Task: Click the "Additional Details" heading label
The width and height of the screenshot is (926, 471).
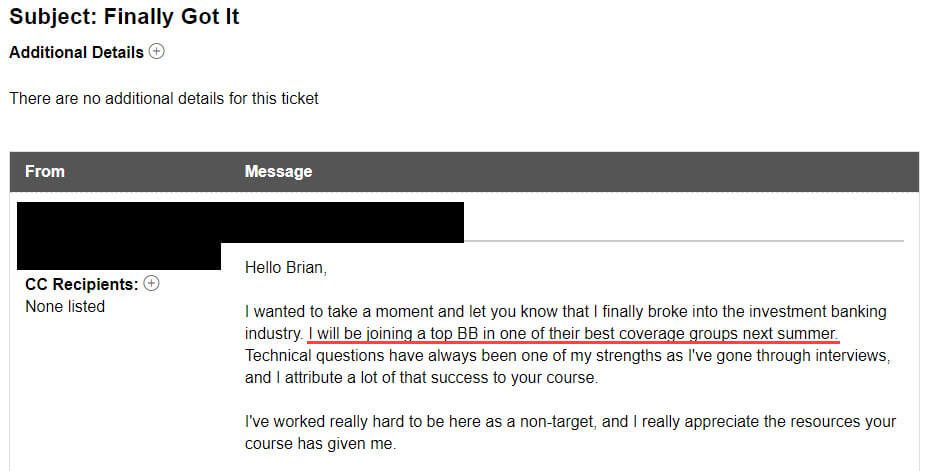Action: (x=76, y=52)
